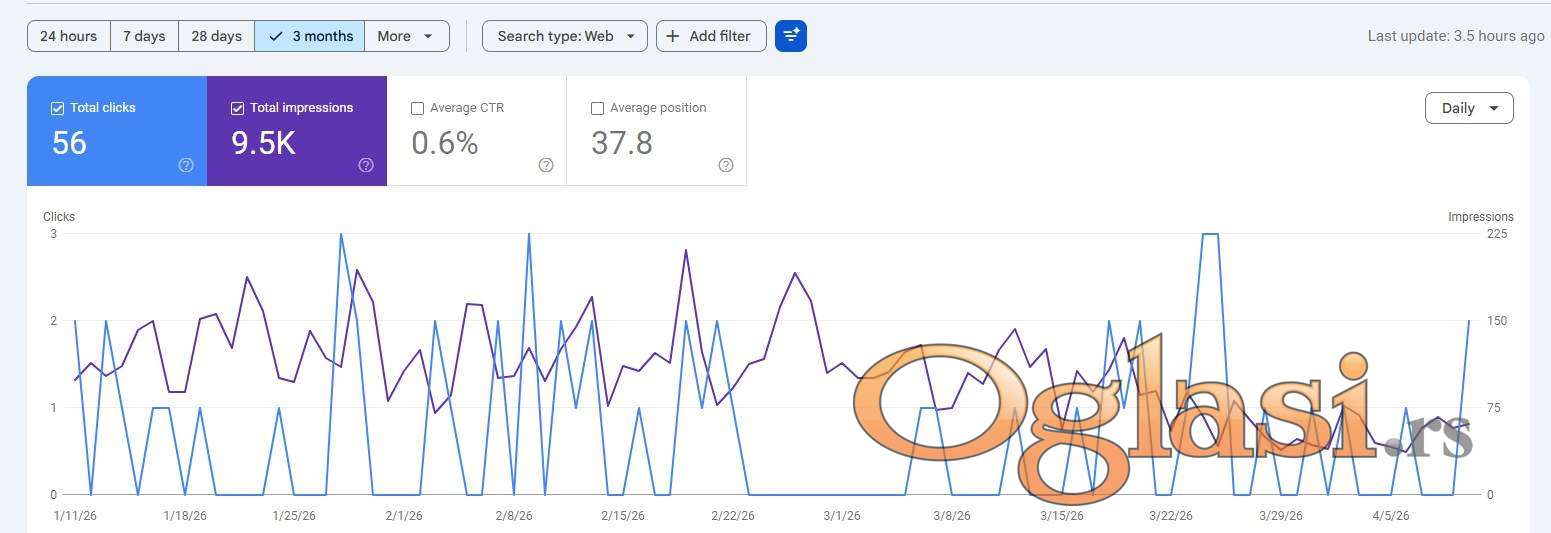Click the plus icon in Add filter
The width and height of the screenshot is (1551, 533).
point(673,36)
